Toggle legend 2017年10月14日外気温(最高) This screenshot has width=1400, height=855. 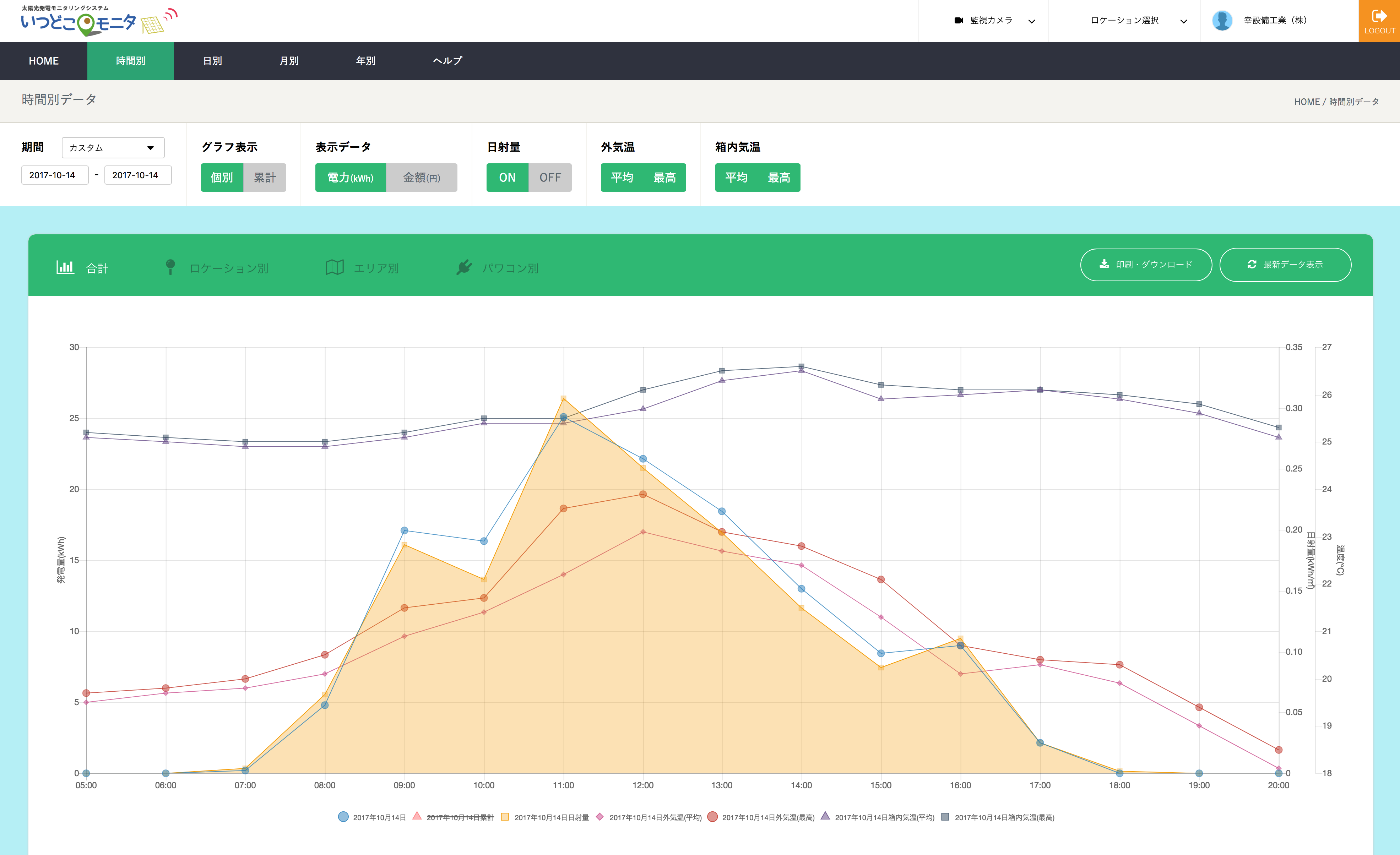coord(761,817)
